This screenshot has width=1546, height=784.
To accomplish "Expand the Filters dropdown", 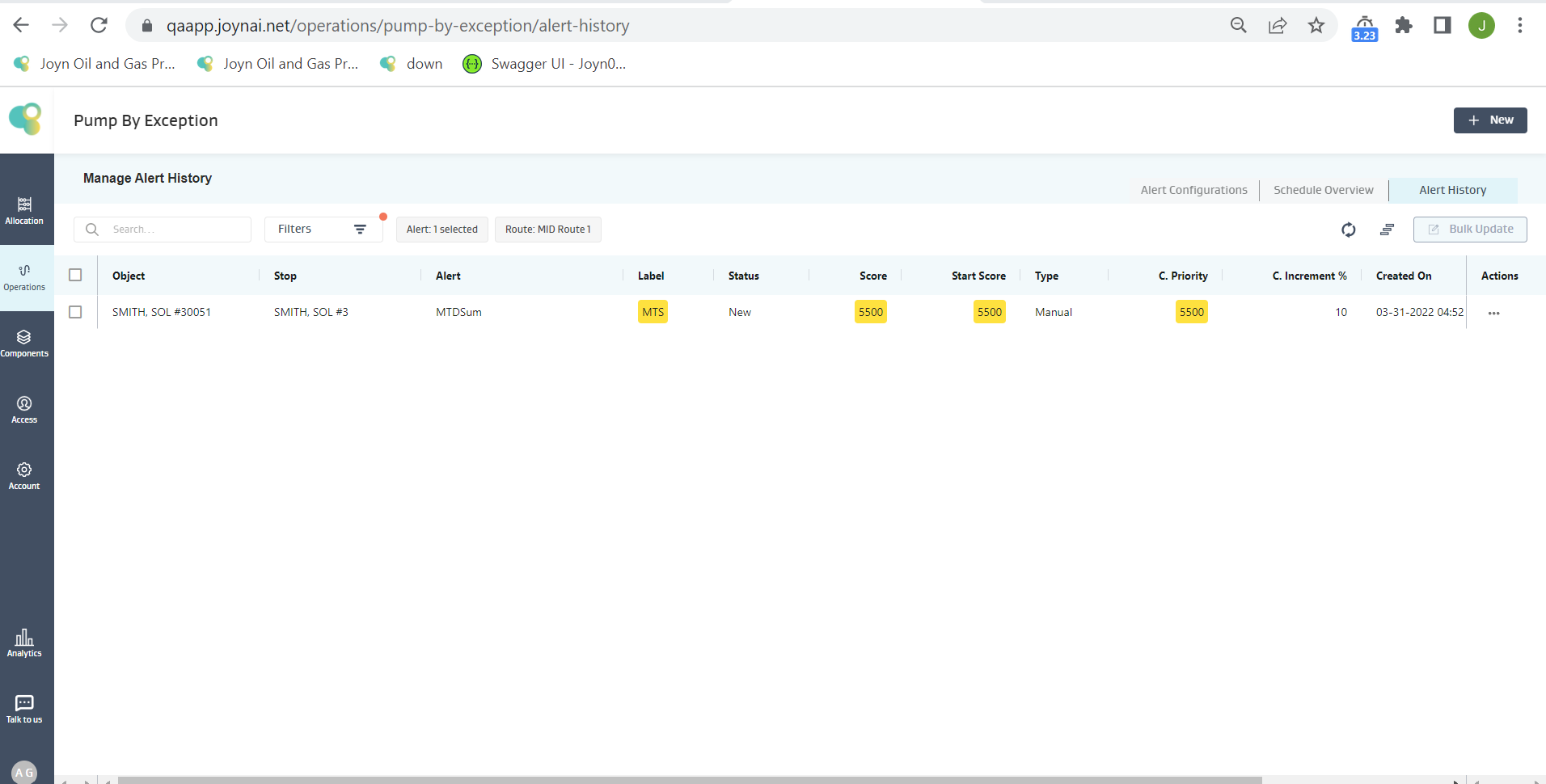I will pyautogui.click(x=323, y=230).
